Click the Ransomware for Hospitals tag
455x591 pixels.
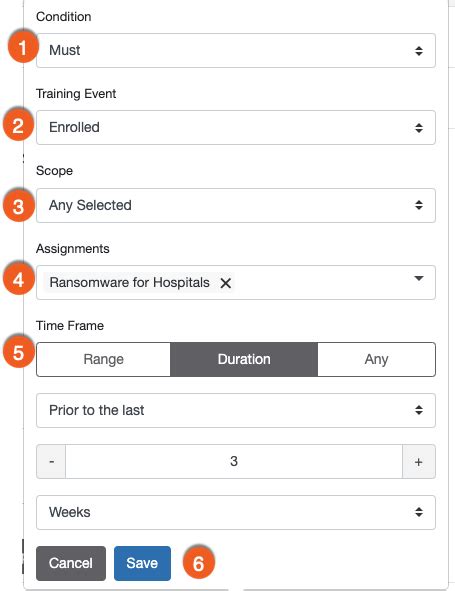(x=130, y=283)
